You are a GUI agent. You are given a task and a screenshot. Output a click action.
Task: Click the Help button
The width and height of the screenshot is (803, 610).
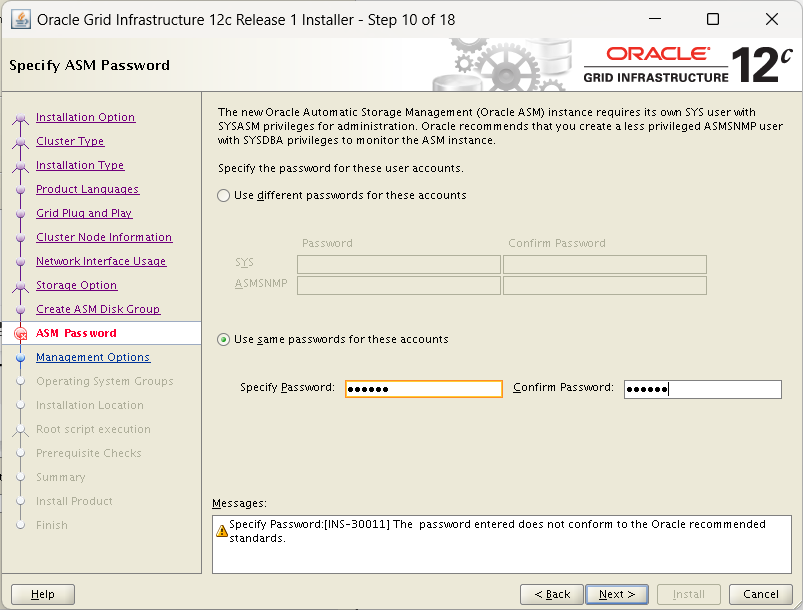(43, 594)
